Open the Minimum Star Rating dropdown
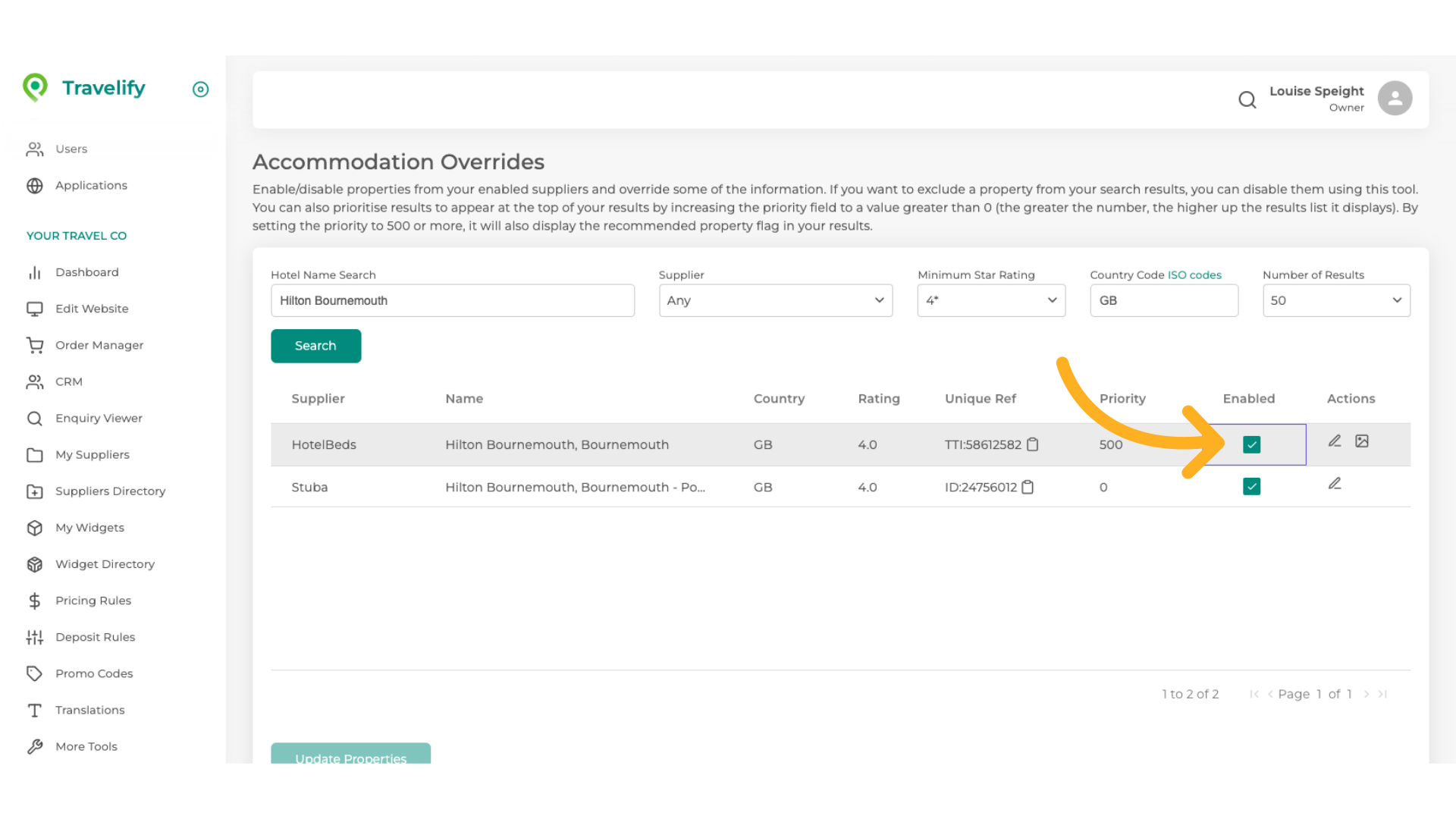1456x819 pixels. [x=990, y=300]
